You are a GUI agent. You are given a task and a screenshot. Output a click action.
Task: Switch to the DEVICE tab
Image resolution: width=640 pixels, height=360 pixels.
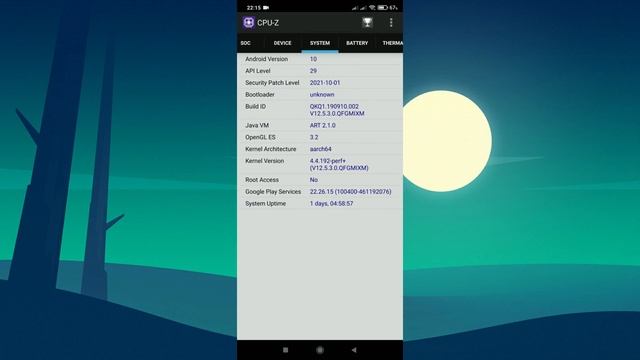282,43
